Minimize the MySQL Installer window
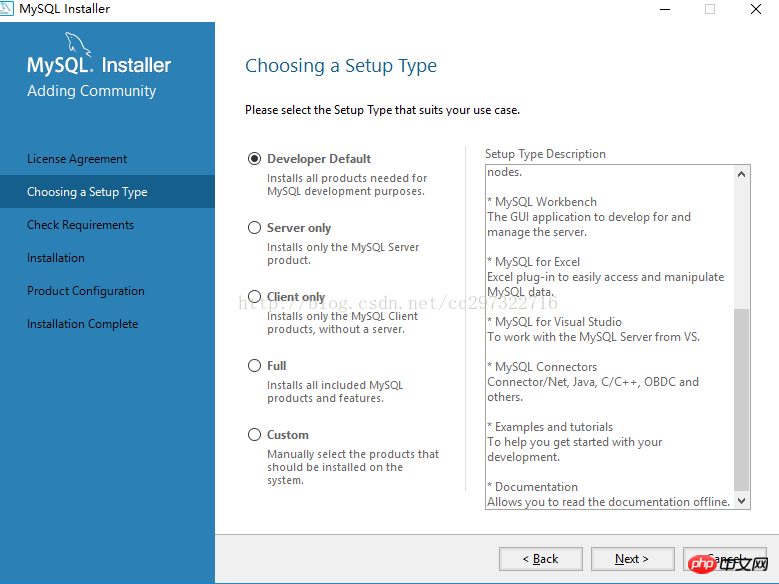This screenshot has height=584, width=779. click(x=665, y=9)
